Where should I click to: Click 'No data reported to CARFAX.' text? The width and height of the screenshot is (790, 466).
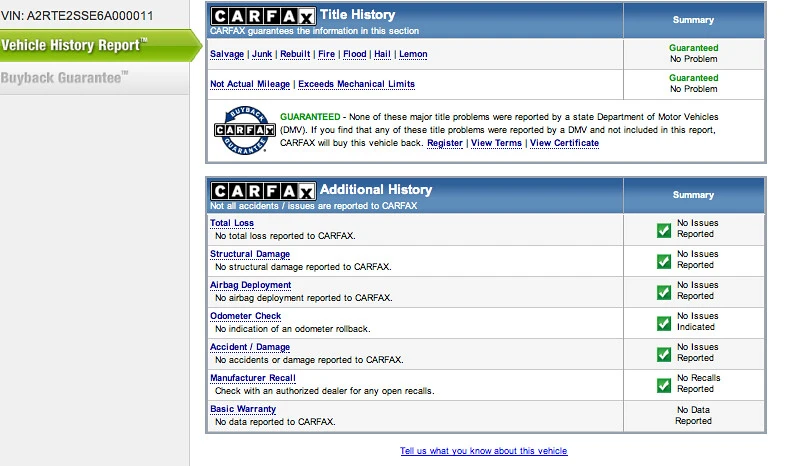(x=275, y=422)
